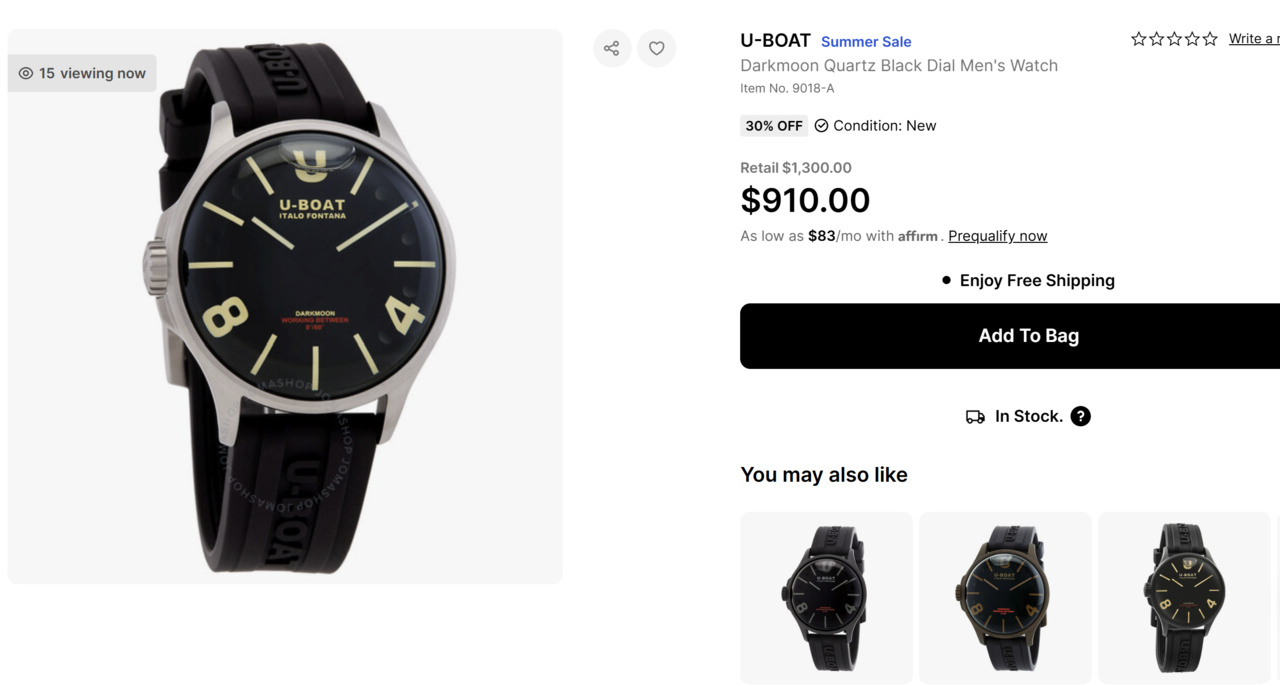Click the affirm logo text
Image resolution: width=1280 pixels, height=686 pixels.
[918, 237]
